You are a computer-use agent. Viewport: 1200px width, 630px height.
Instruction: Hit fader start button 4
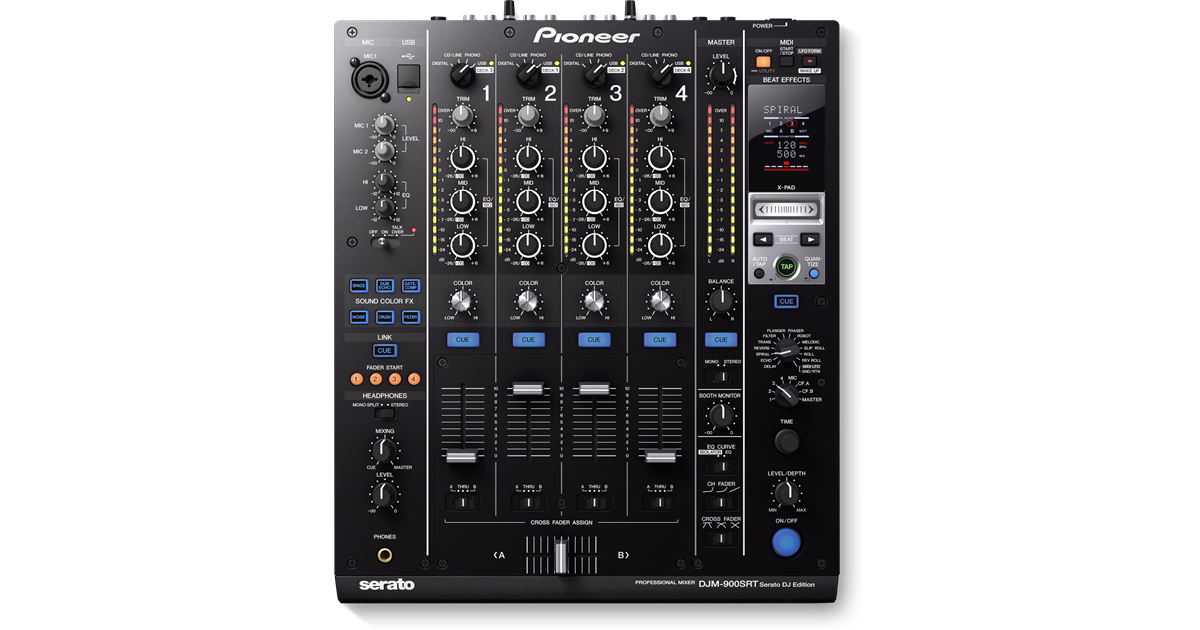(413, 379)
